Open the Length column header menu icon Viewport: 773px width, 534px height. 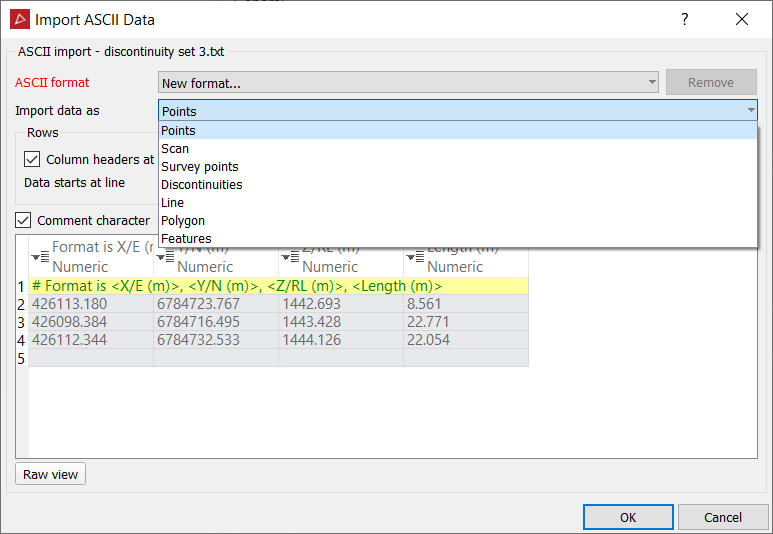[414, 257]
